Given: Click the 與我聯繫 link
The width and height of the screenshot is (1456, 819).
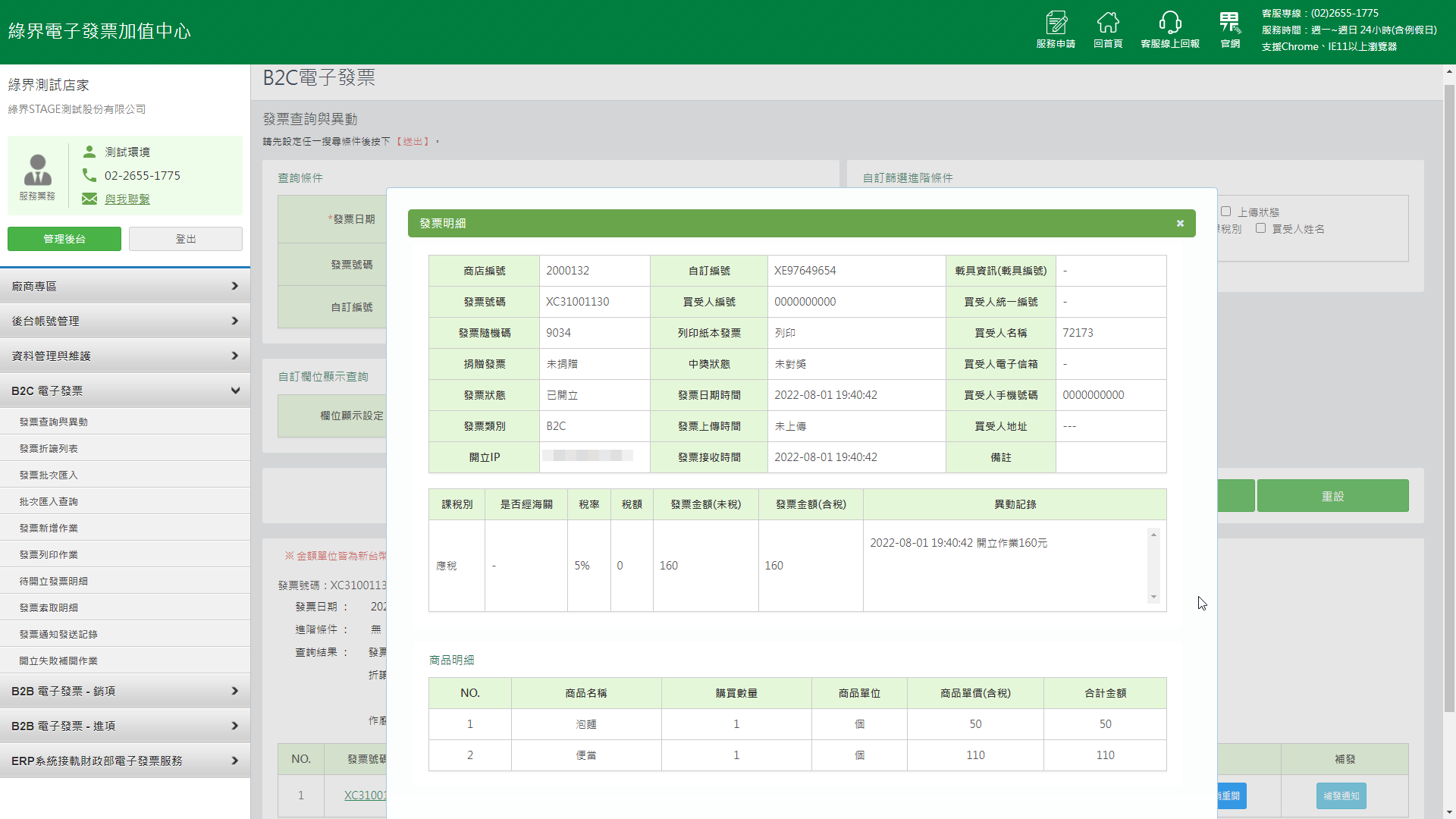Looking at the screenshot, I should click(127, 199).
